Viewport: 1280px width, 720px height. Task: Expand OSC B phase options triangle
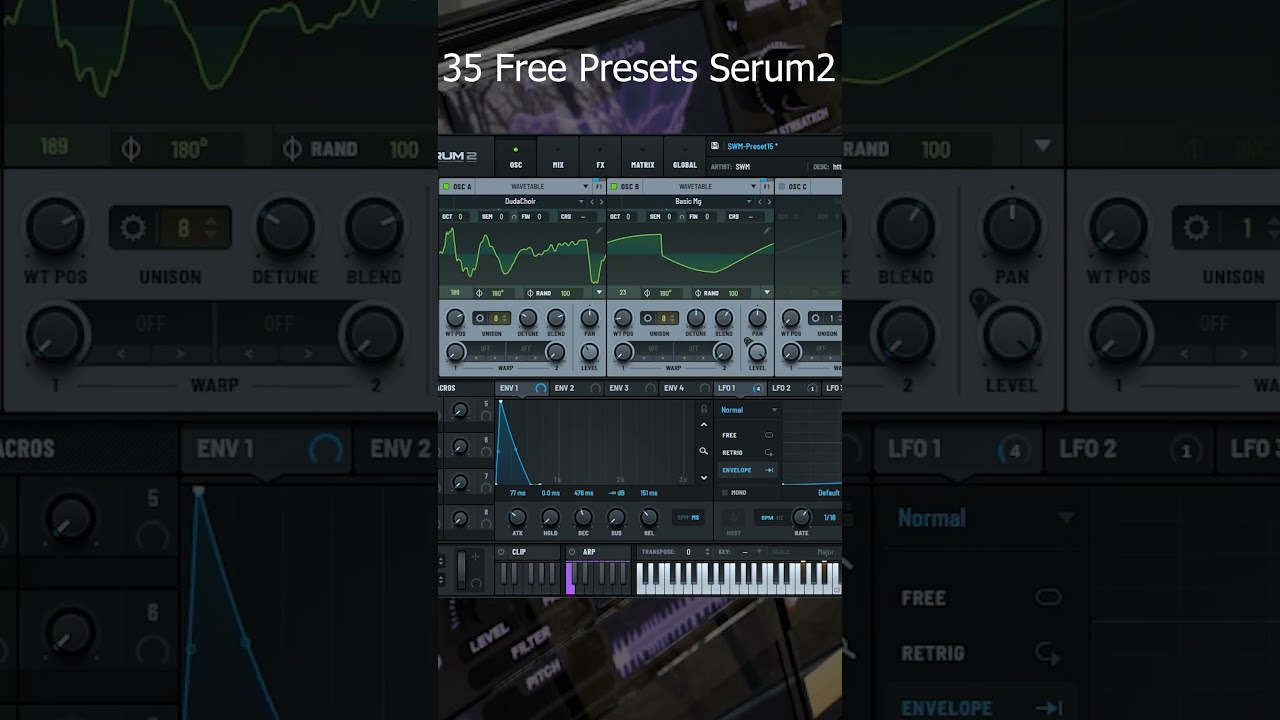click(x=767, y=293)
